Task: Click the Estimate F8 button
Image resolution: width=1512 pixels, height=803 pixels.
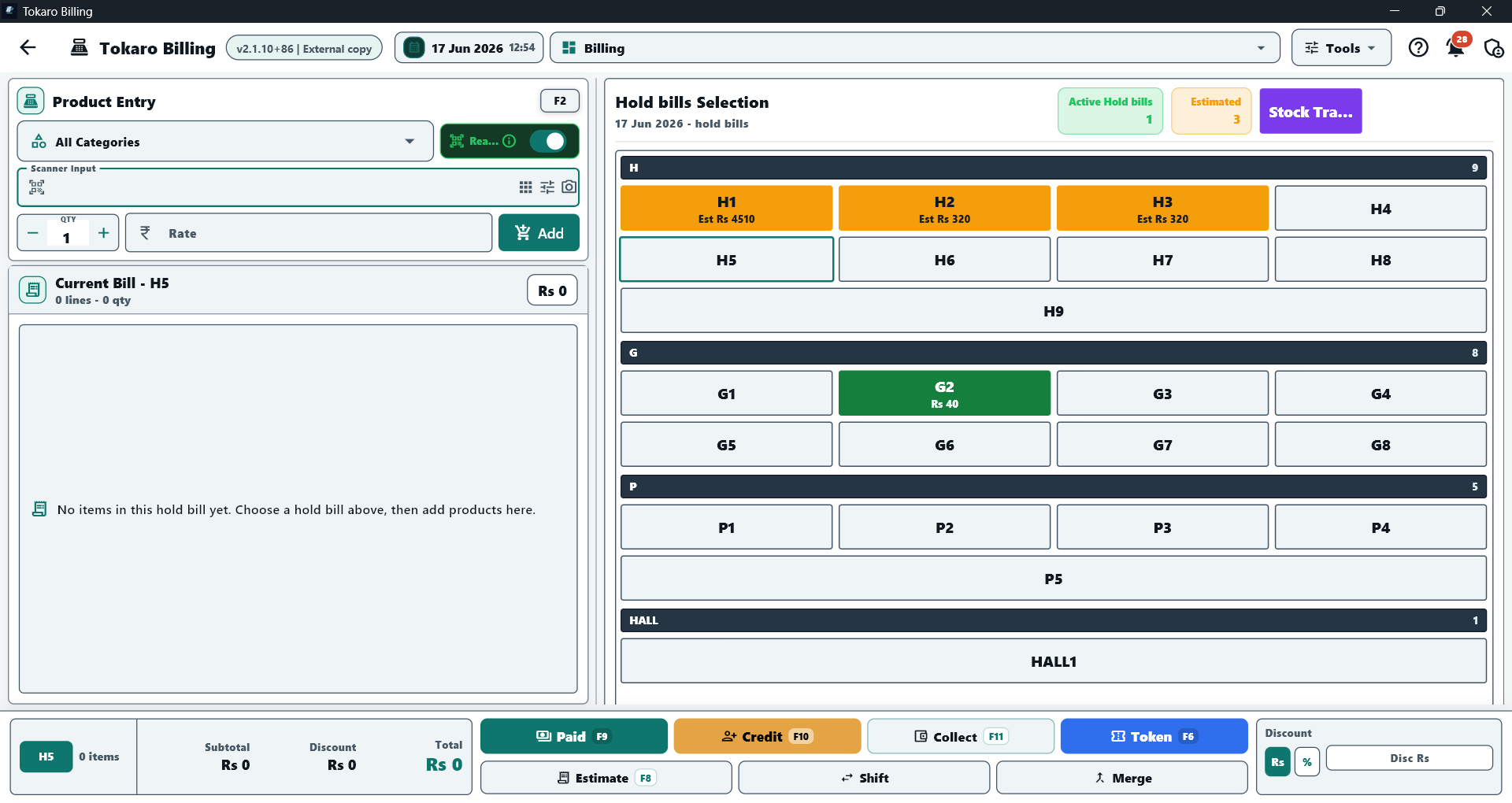Action: coord(606,778)
